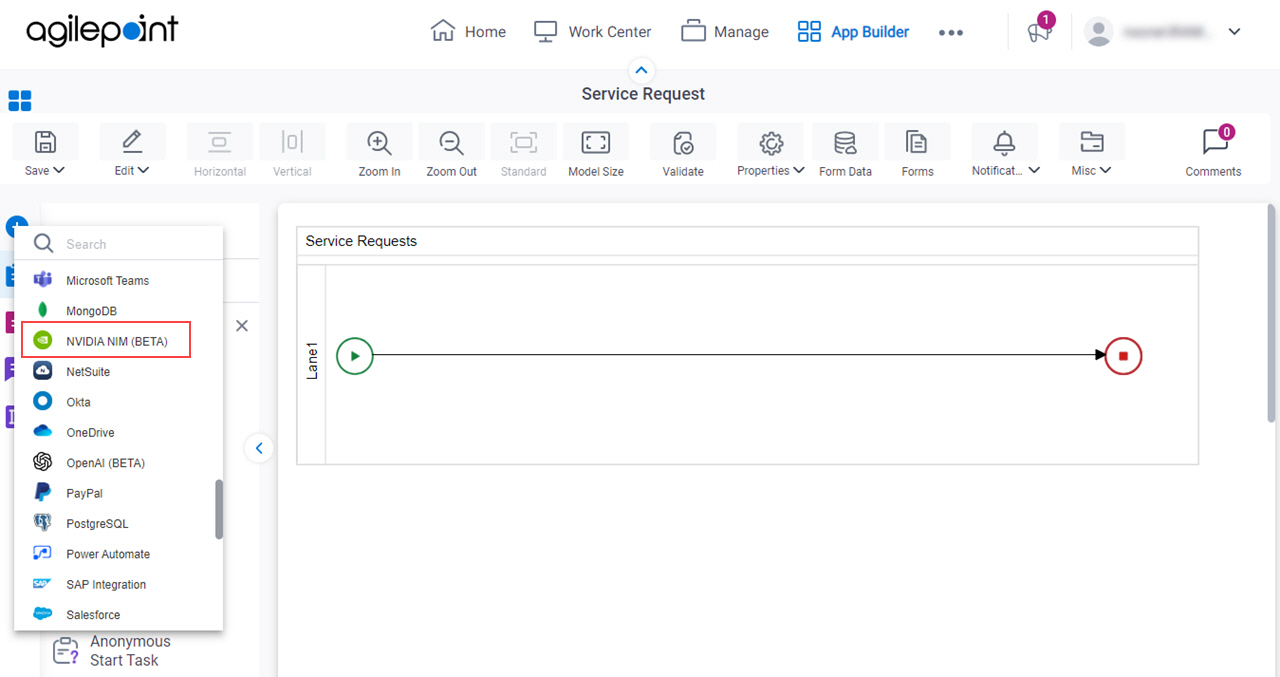Expand the Properties dropdown arrow
1280x677 pixels.
[799, 170]
